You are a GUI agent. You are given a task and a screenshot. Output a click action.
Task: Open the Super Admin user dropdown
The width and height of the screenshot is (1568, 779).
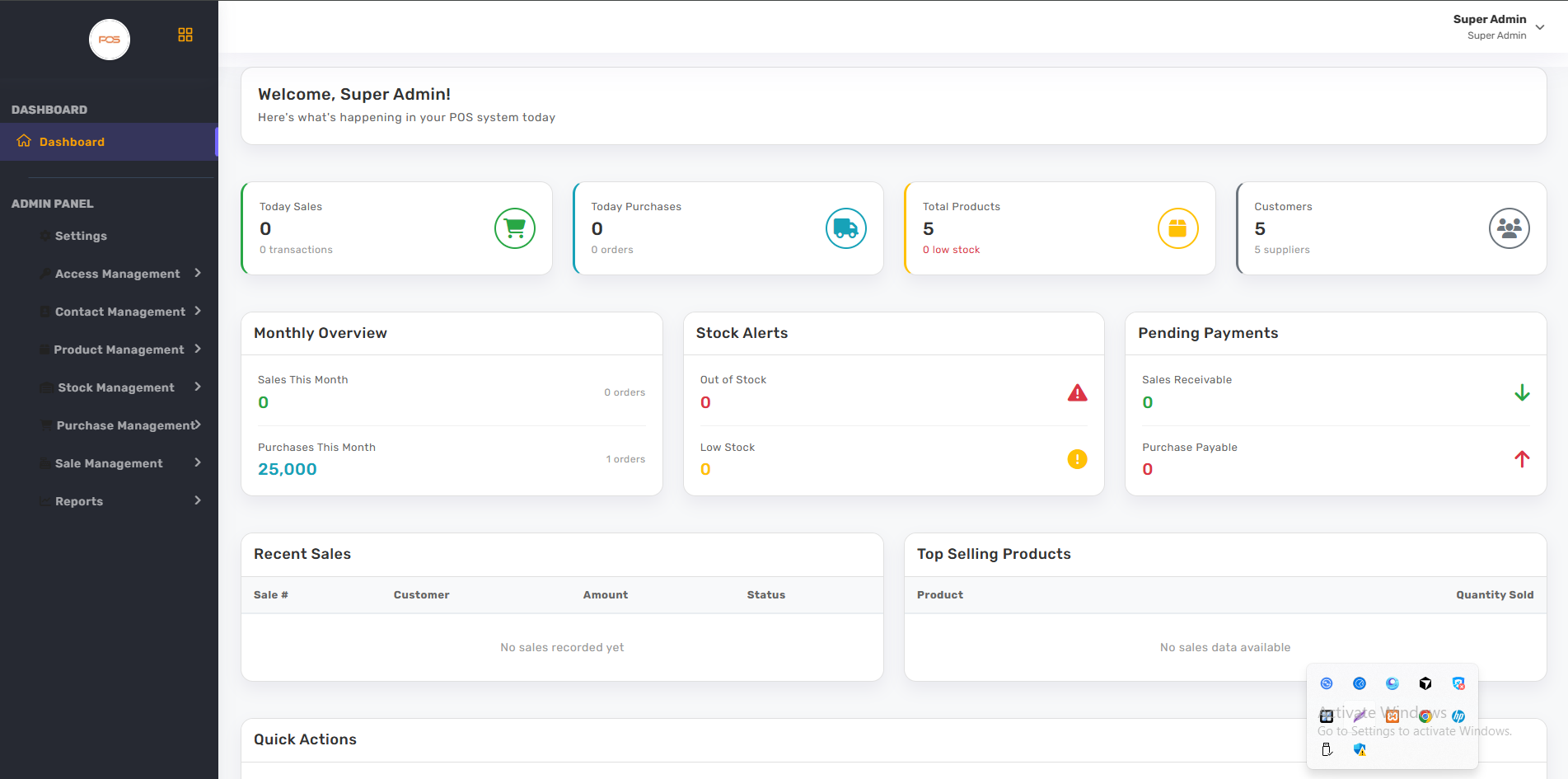pyautogui.click(x=1539, y=27)
